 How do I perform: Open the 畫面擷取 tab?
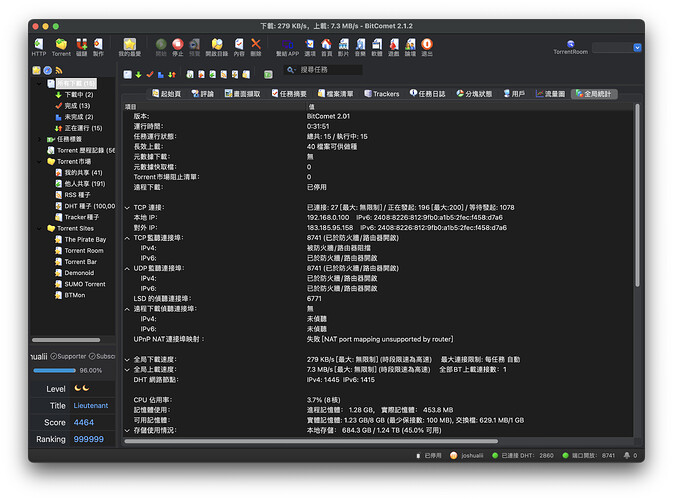243,94
